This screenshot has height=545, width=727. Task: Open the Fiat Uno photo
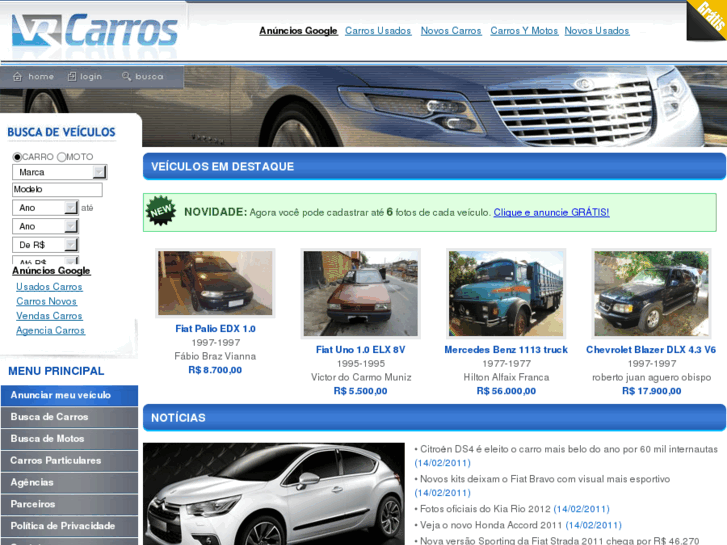coord(361,294)
